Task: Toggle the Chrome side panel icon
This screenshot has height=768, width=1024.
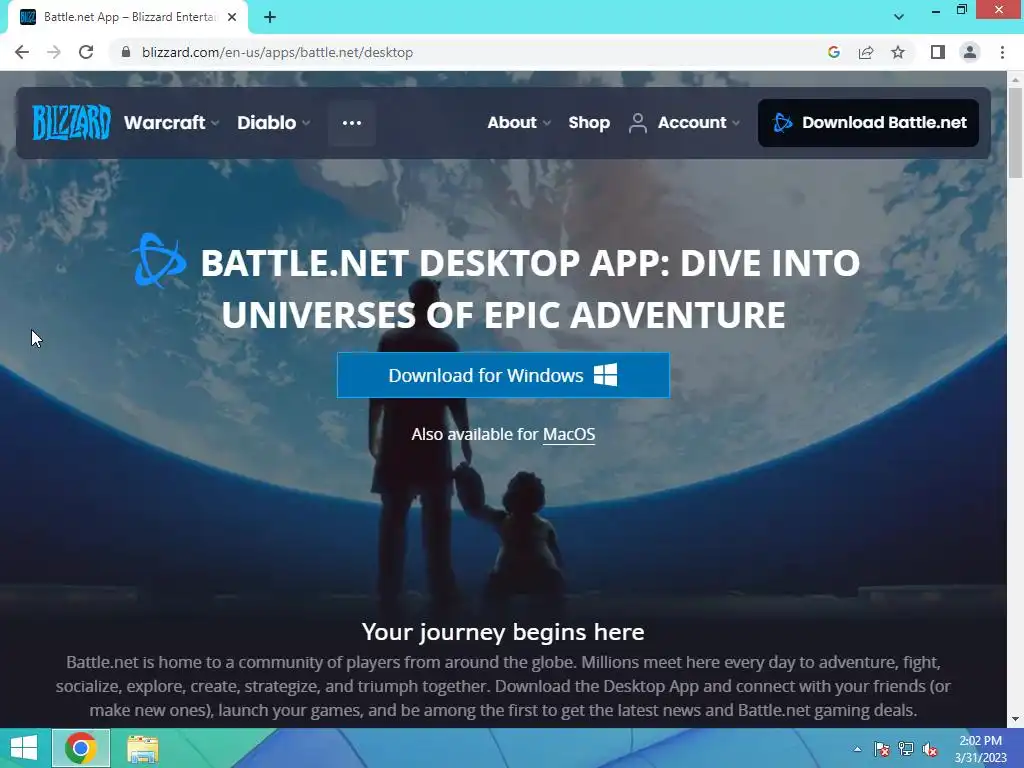Action: (x=938, y=52)
